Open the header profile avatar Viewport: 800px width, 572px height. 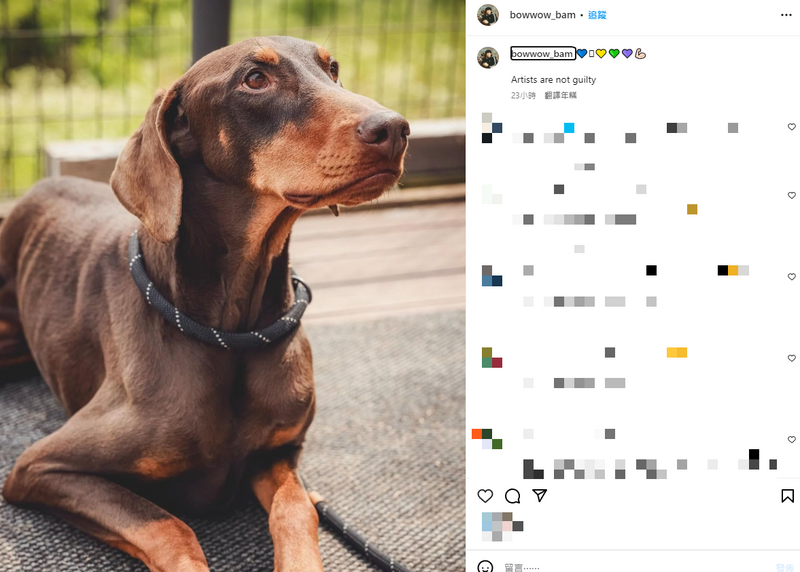(488, 15)
